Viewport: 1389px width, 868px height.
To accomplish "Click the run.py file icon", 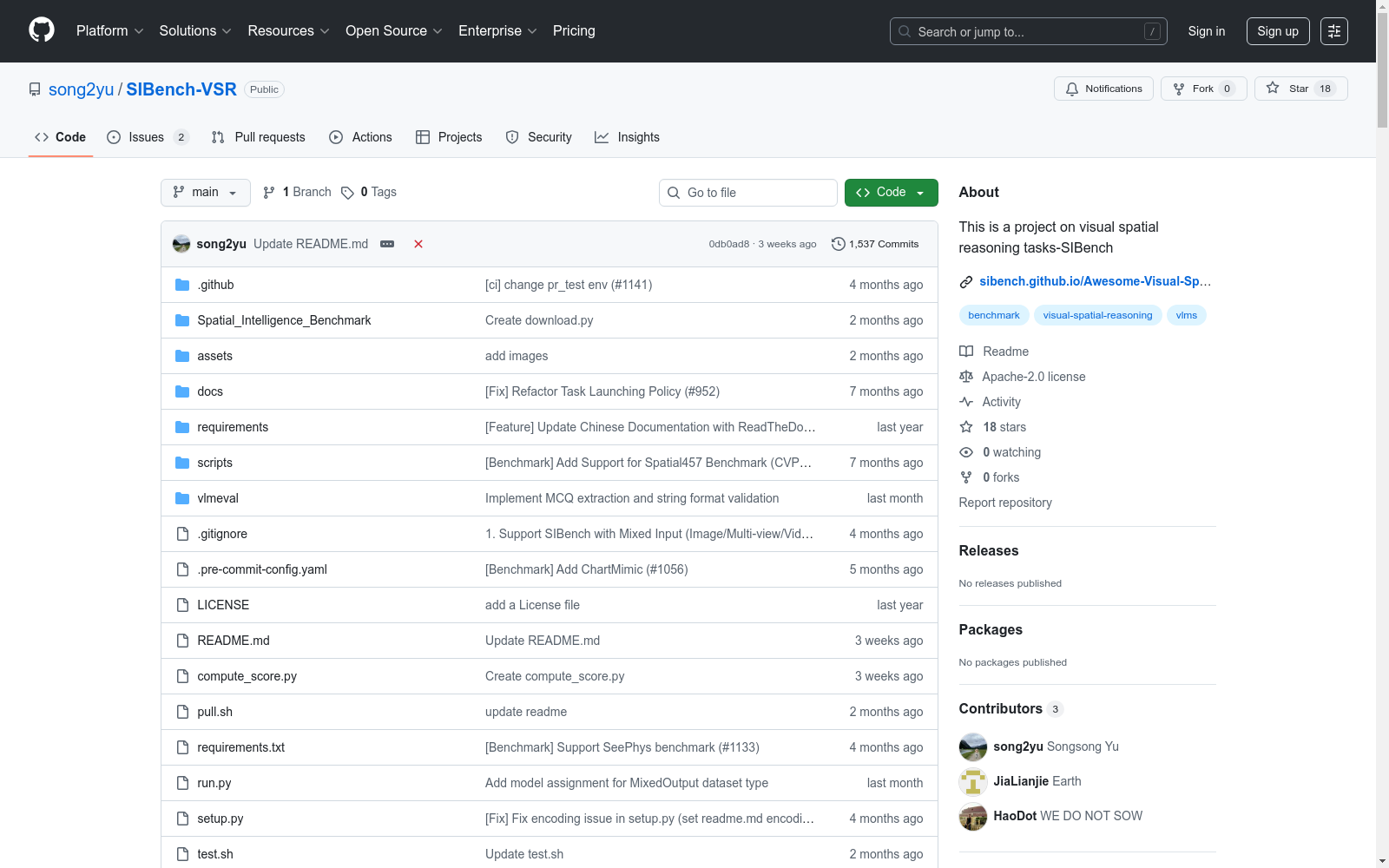I will pos(182,783).
